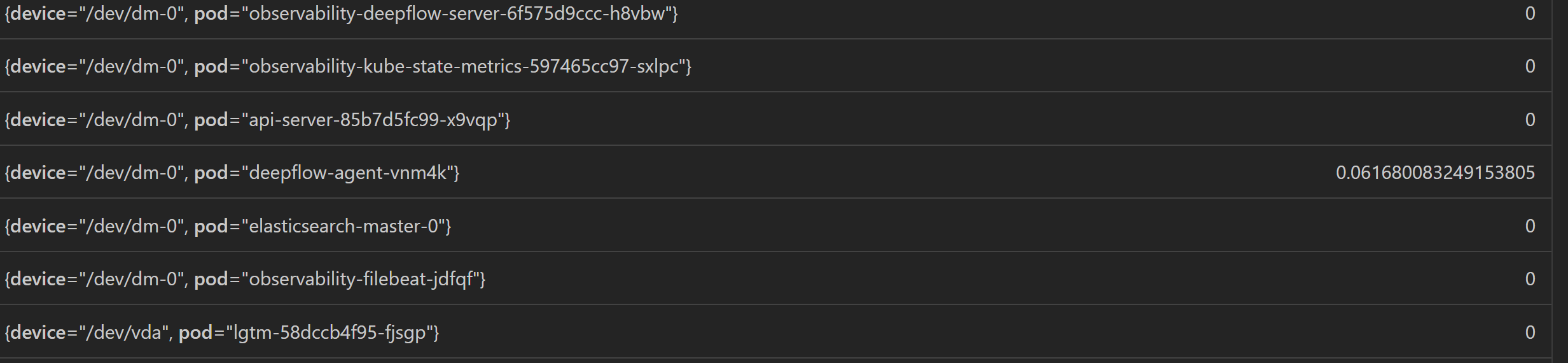Click the vertical scrollbar at right edge

1560,181
